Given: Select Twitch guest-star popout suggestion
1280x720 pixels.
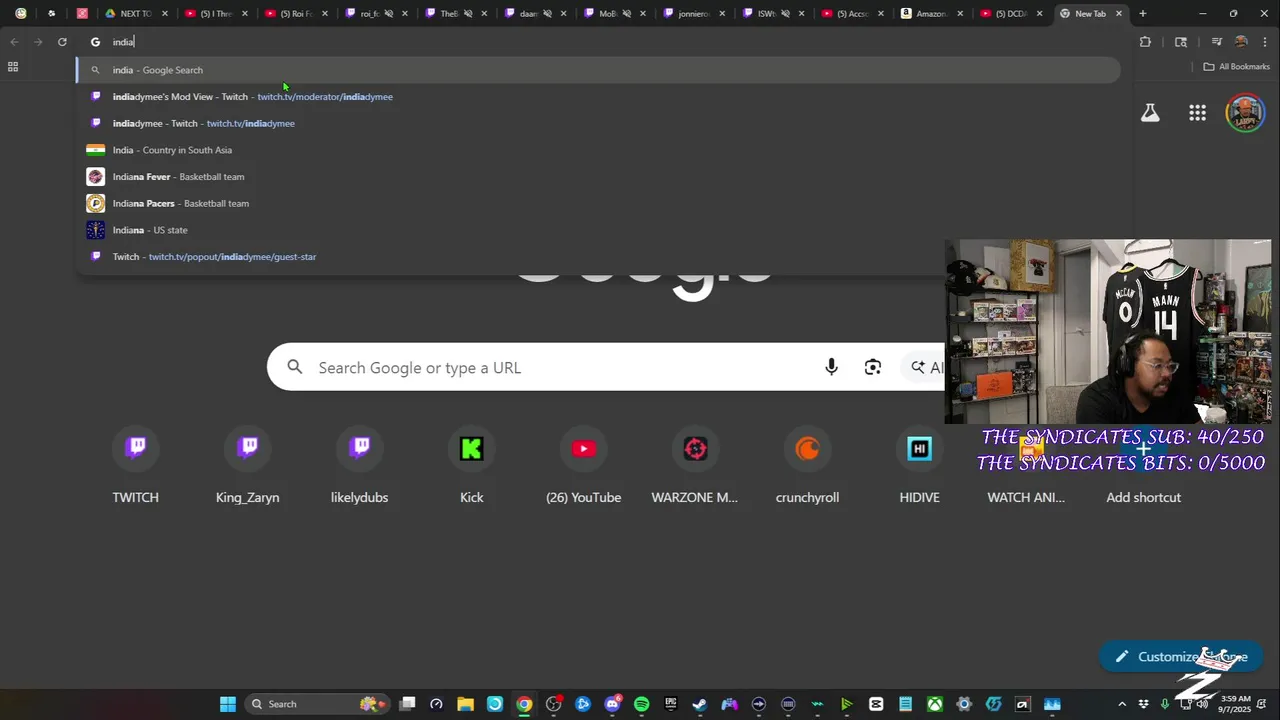Looking at the screenshot, I should click(x=598, y=257).
